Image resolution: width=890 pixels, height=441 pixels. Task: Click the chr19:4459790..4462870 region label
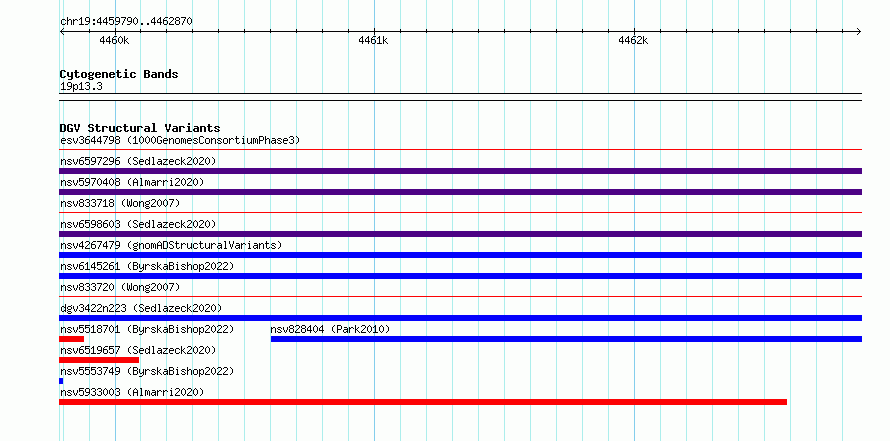pyautogui.click(x=126, y=22)
